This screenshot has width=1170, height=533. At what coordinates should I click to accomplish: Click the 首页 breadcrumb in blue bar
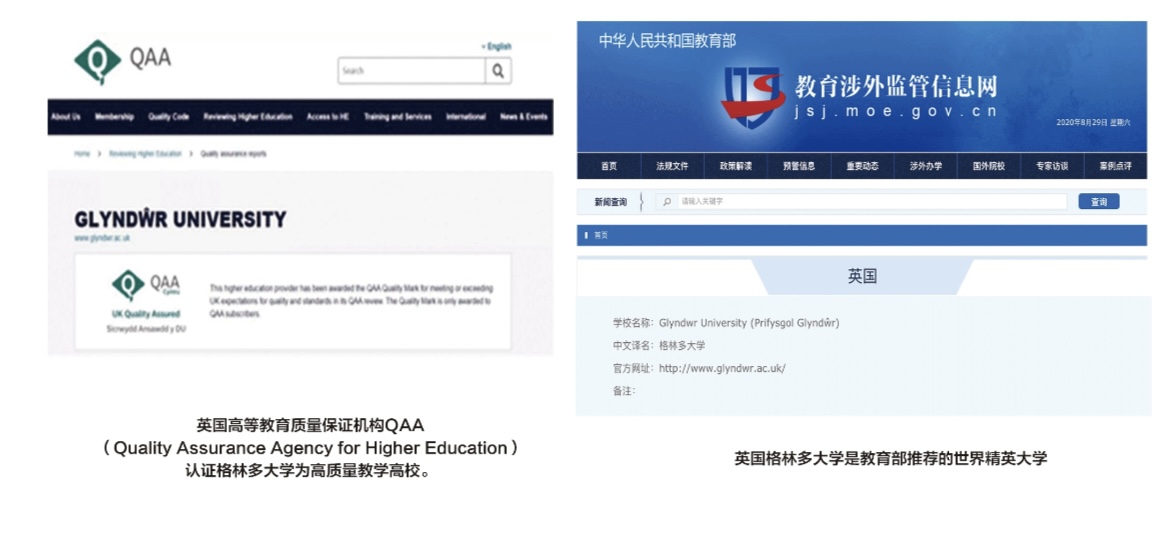click(601, 235)
